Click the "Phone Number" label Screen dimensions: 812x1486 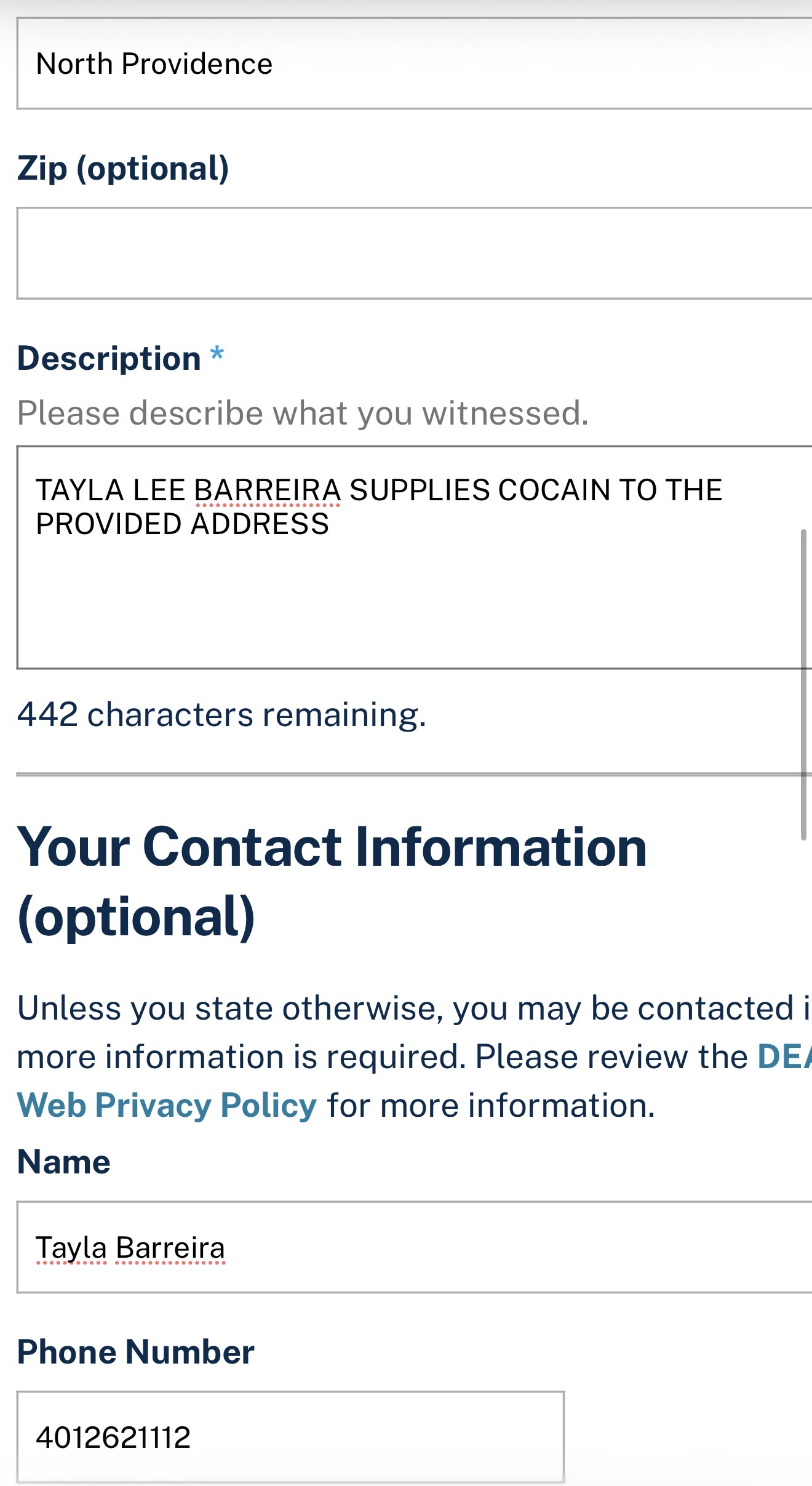pyautogui.click(x=136, y=1352)
